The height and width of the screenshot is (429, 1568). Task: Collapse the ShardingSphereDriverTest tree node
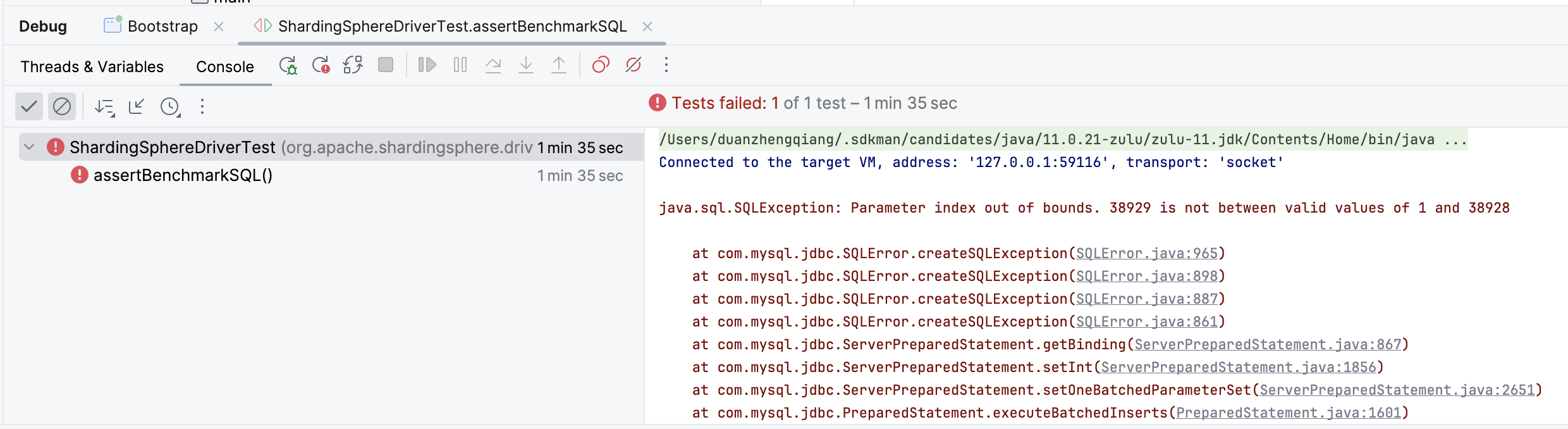[x=29, y=147]
